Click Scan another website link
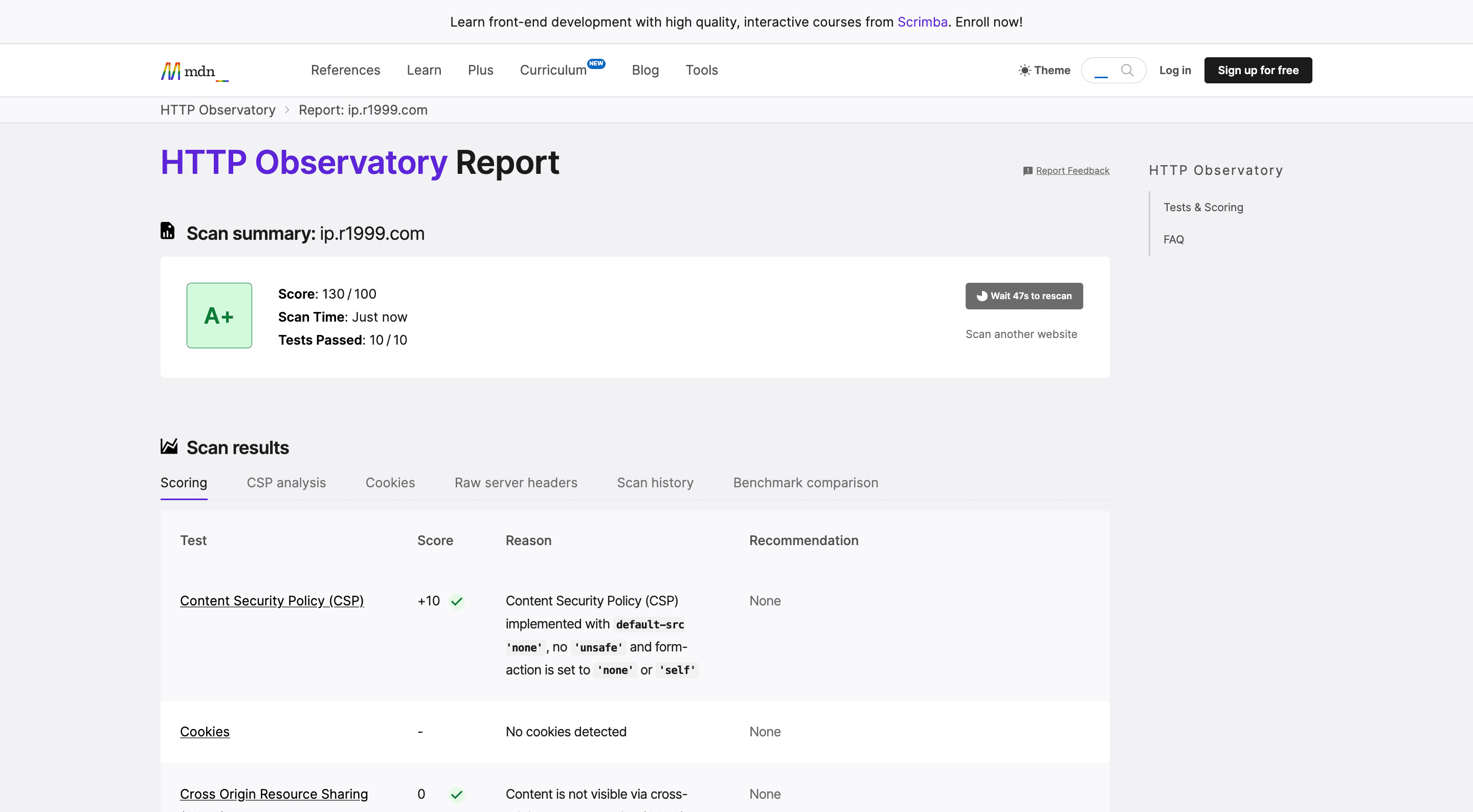This screenshot has width=1473, height=812. (x=1021, y=334)
